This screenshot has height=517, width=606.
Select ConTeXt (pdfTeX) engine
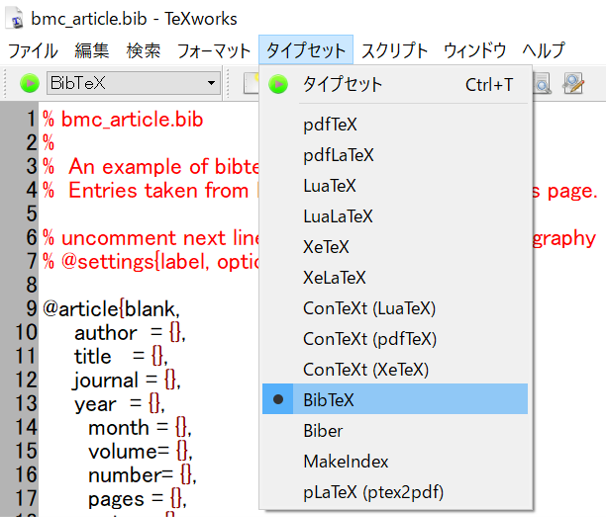click(x=395, y=338)
